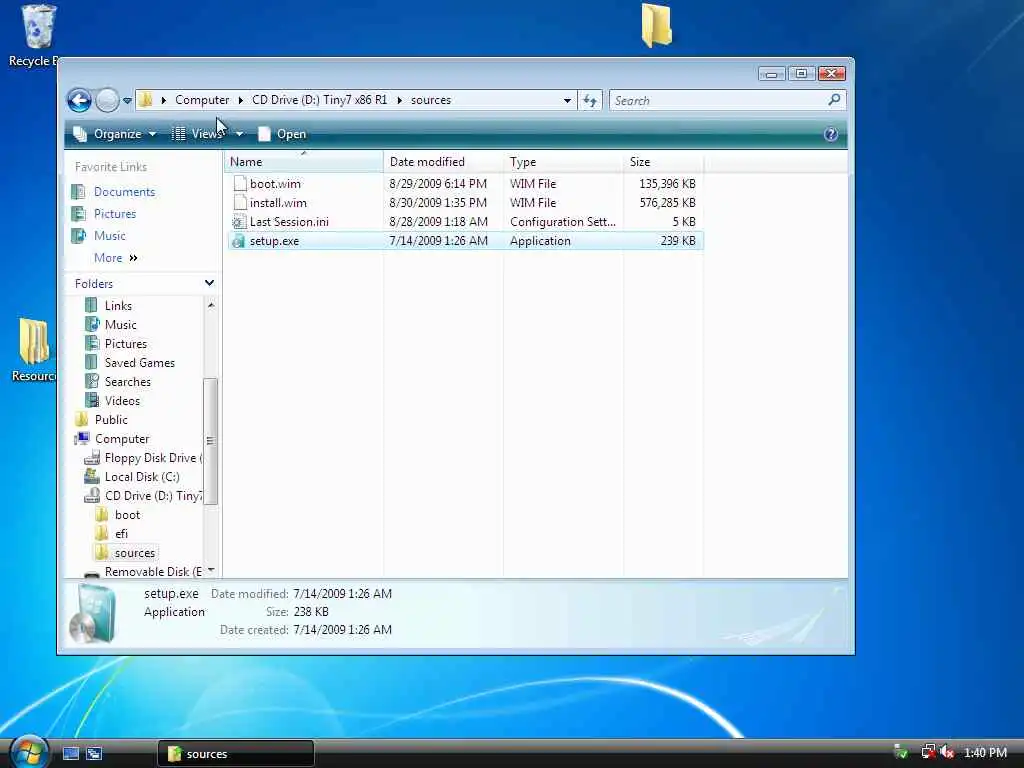1024x768 pixels.
Task: Sort by Name column header
Action: pyautogui.click(x=304, y=162)
